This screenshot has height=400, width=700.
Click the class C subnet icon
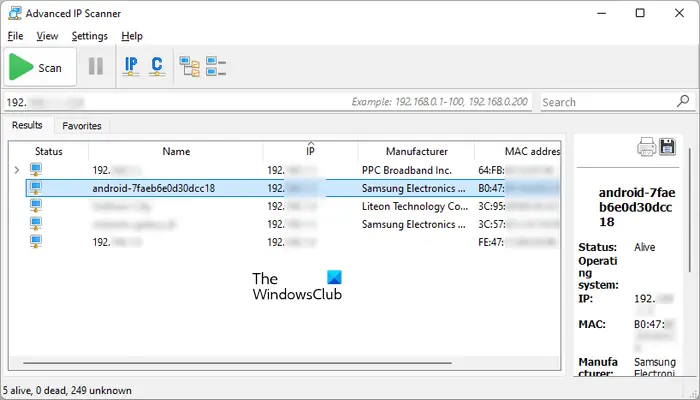pos(157,67)
